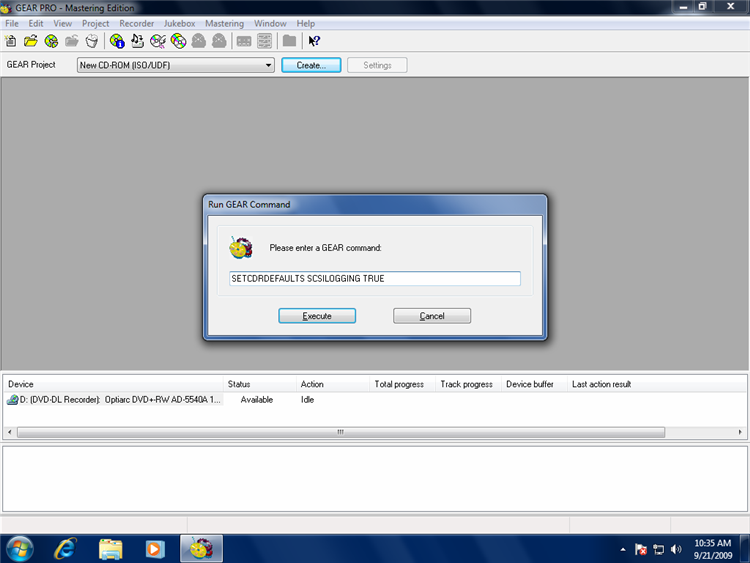Click the disc info icon
The height and width of the screenshot is (563, 750).
pos(117,41)
